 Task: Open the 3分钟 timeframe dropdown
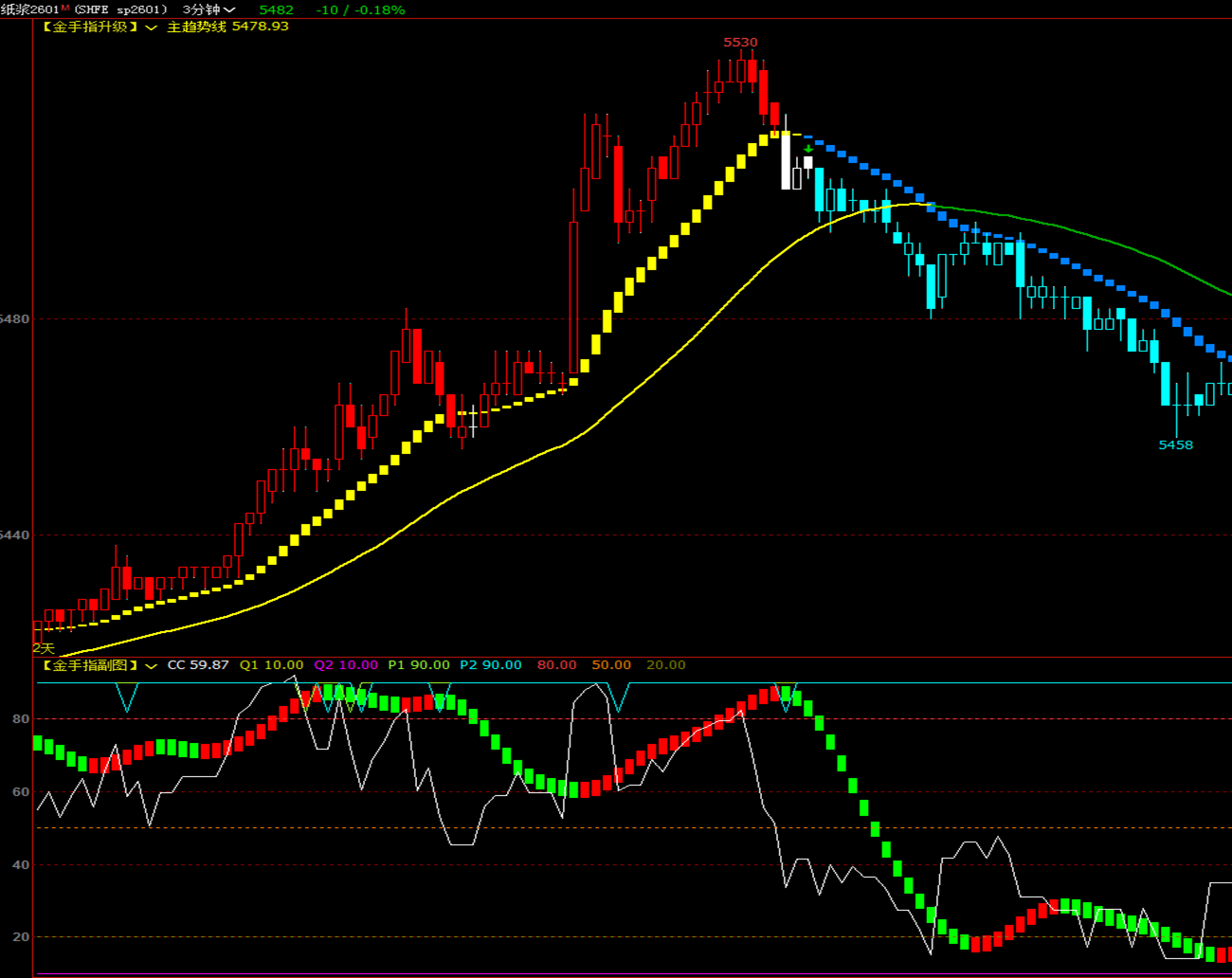pyautogui.click(x=208, y=9)
